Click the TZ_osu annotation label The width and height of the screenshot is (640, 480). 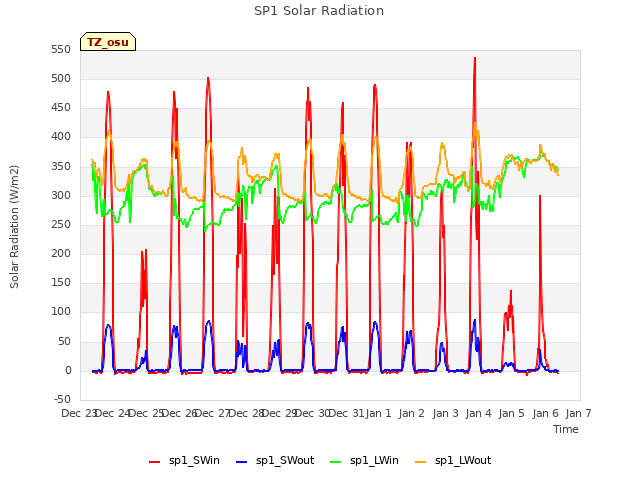(x=108, y=42)
